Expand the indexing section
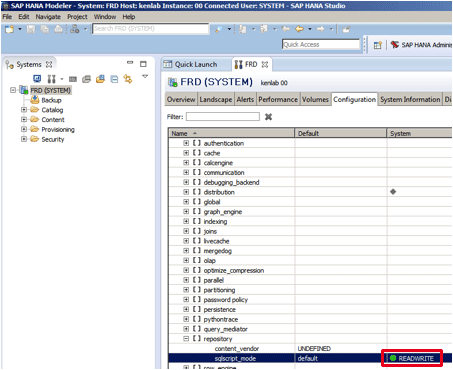This screenshot has height=370, width=453. coord(186,221)
